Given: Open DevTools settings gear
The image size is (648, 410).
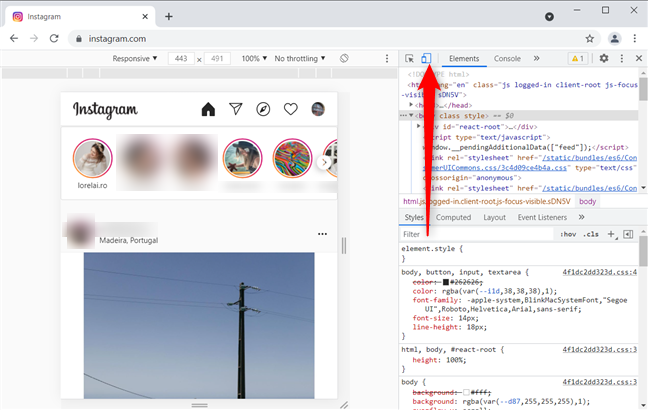Looking at the screenshot, I should click(603, 59).
